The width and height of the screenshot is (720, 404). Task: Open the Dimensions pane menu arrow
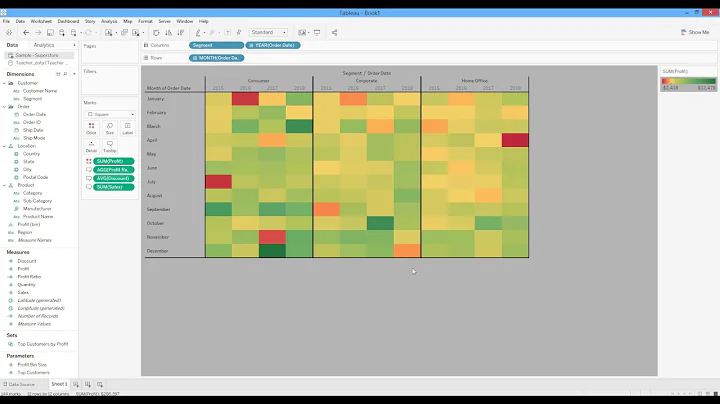tap(74, 74)
